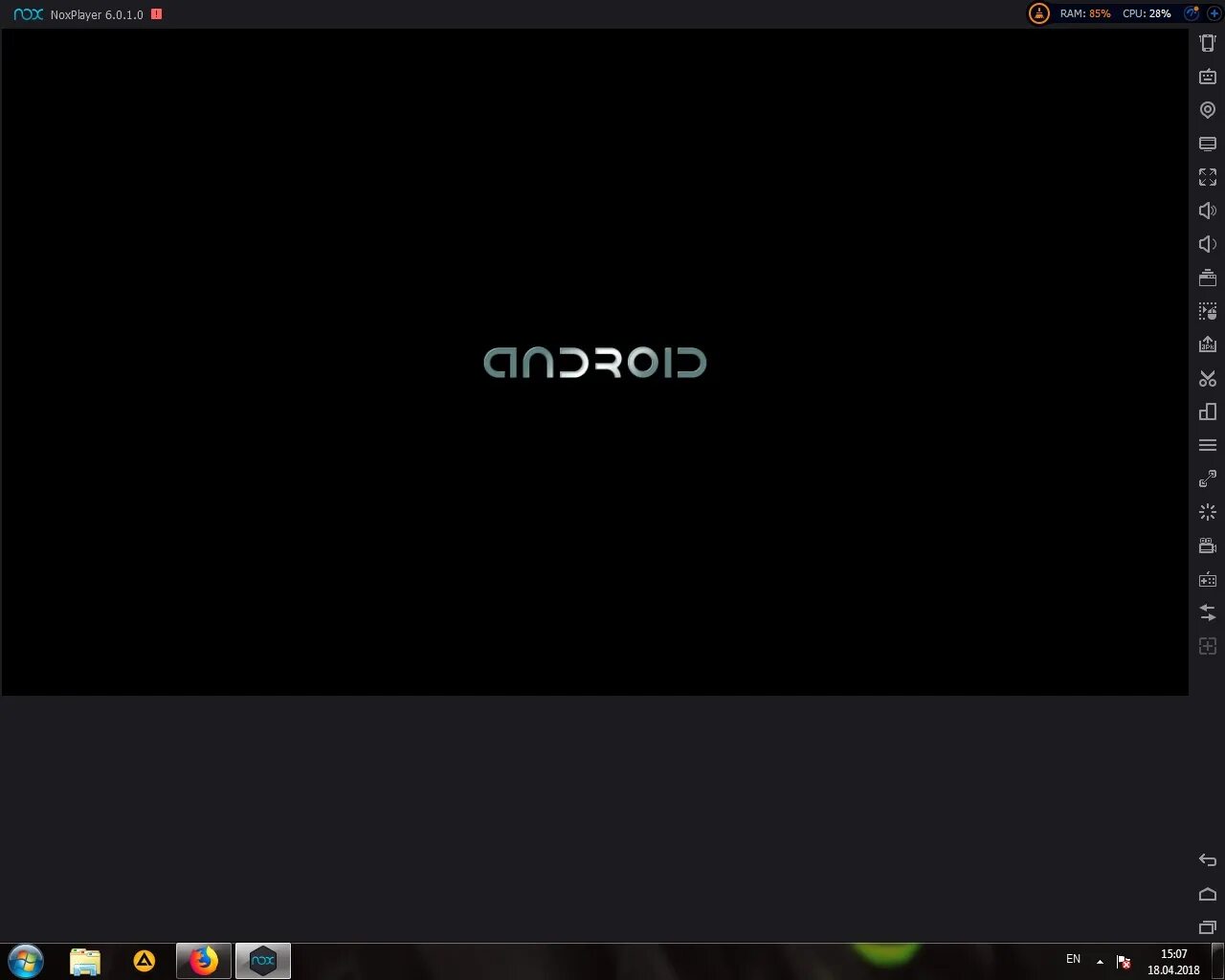
Task: Toggle fullscreen mode
Action: (1208, 177)
